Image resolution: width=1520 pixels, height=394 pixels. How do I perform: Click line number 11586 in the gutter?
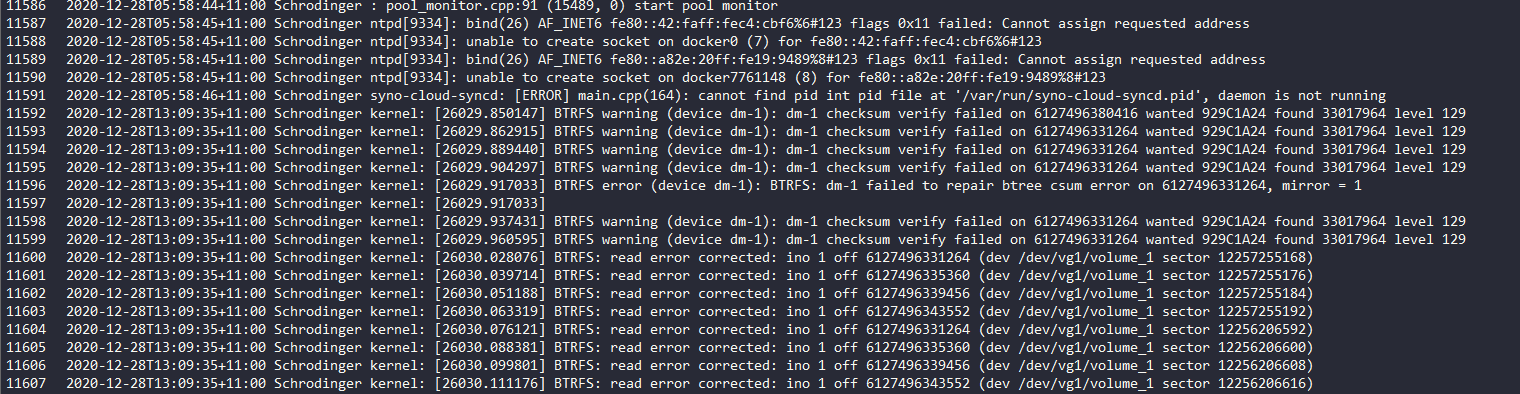tap(25, 5)
